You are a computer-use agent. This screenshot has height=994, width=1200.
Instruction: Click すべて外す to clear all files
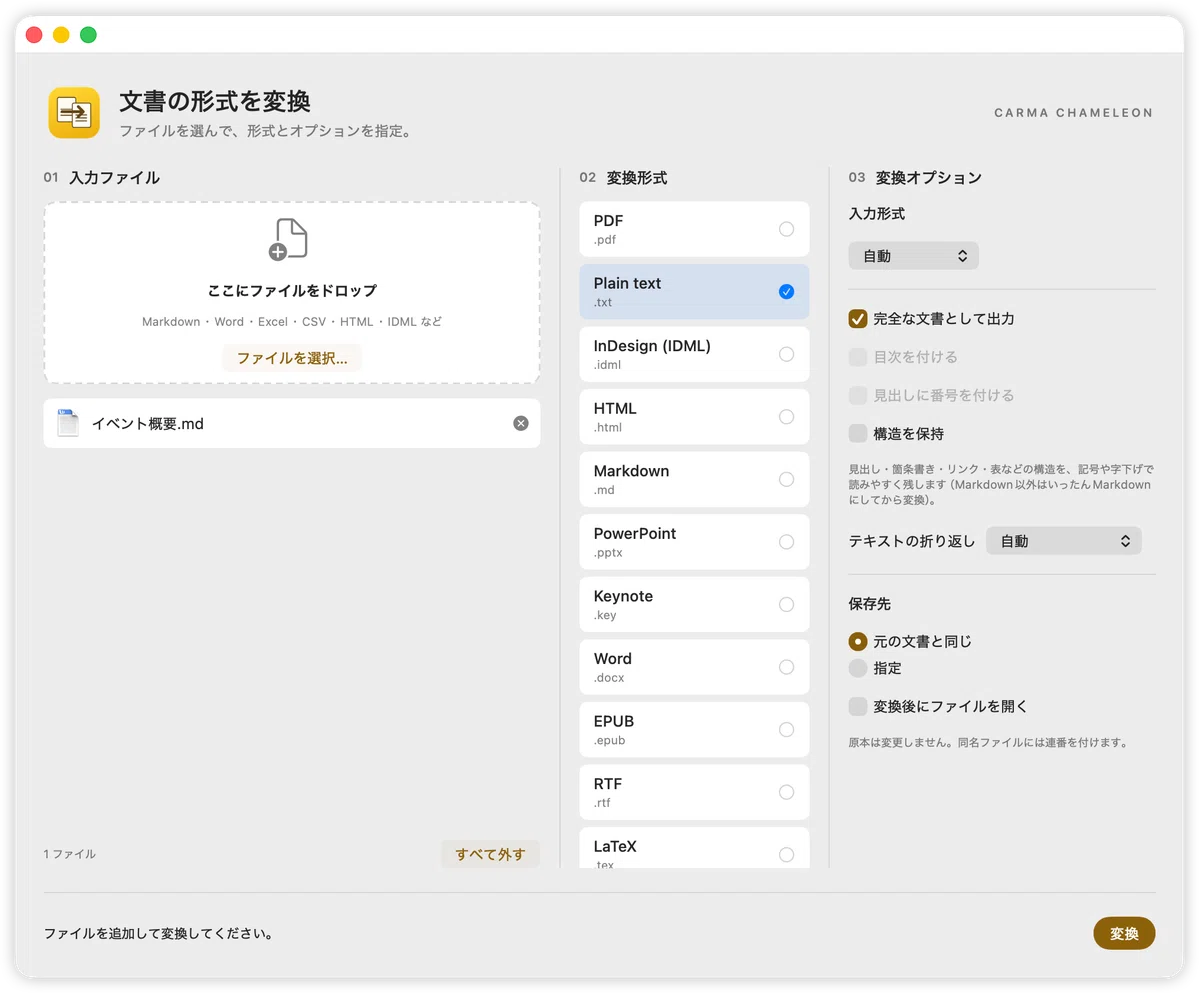(490, 854)
